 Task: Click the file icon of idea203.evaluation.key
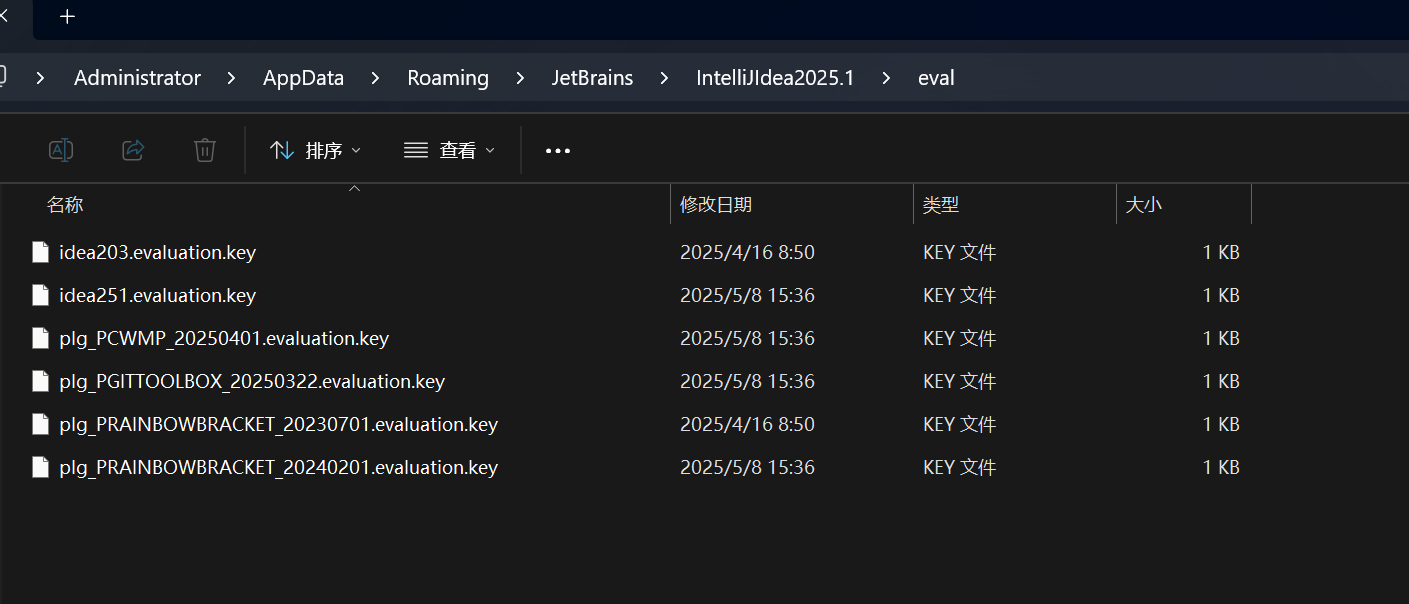pyautogui.click(x=40, y=252)
